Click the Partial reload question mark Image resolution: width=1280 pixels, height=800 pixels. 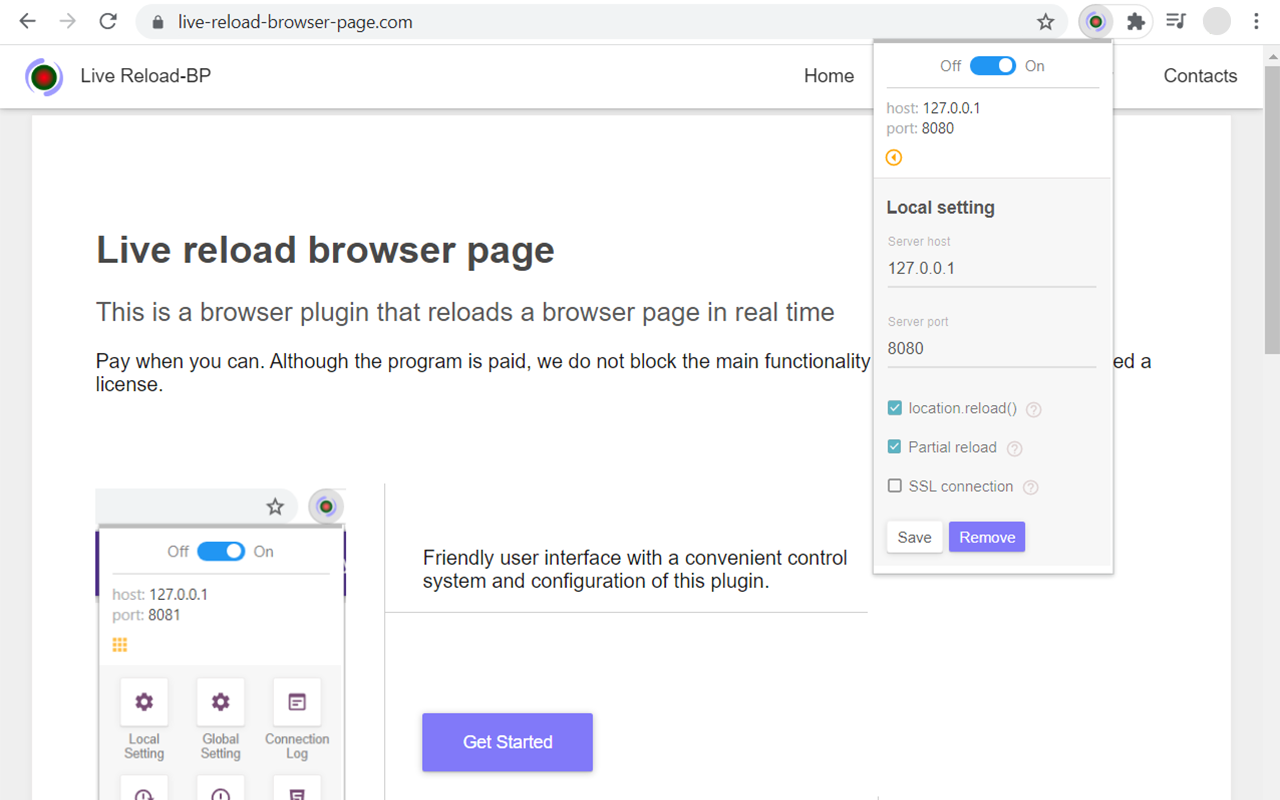click(x=1014, y=448)
